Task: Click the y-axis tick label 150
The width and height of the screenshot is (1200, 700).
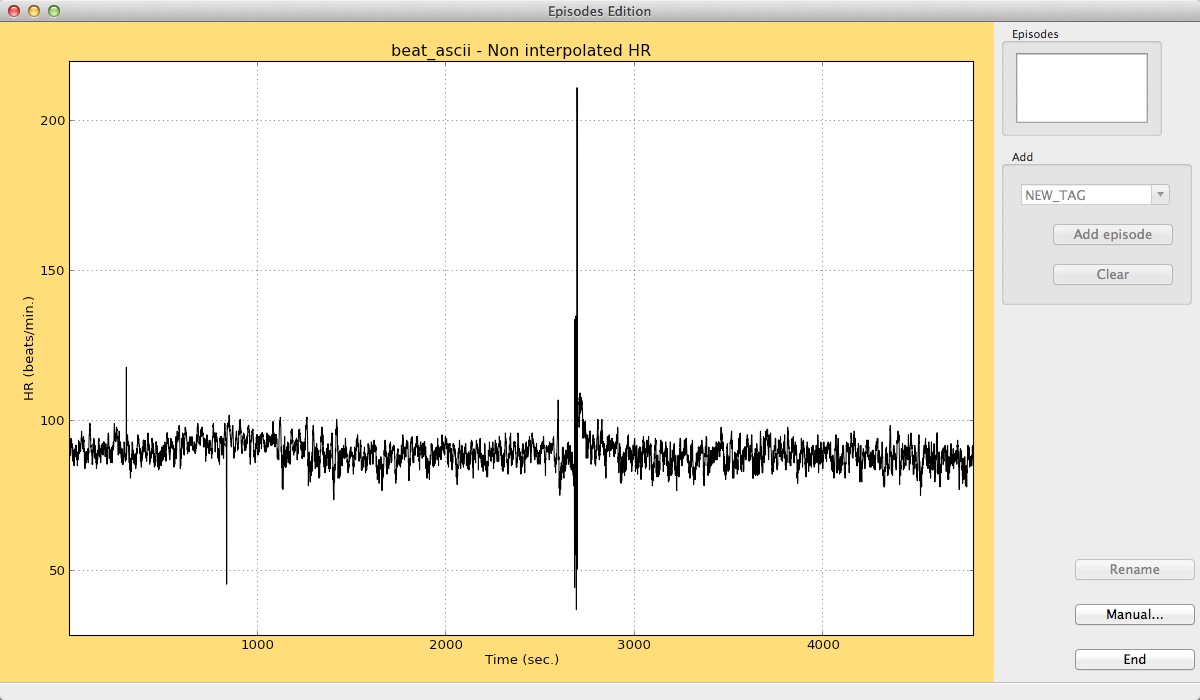Action: 50,271
